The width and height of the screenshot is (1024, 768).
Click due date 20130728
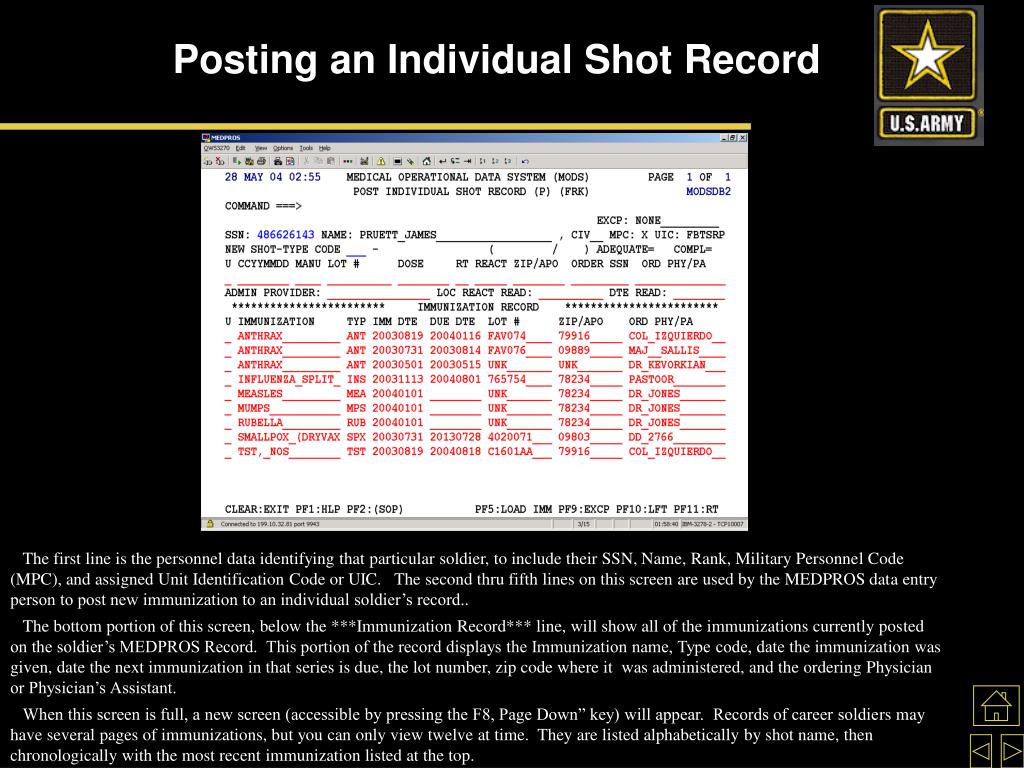point(455,437)
